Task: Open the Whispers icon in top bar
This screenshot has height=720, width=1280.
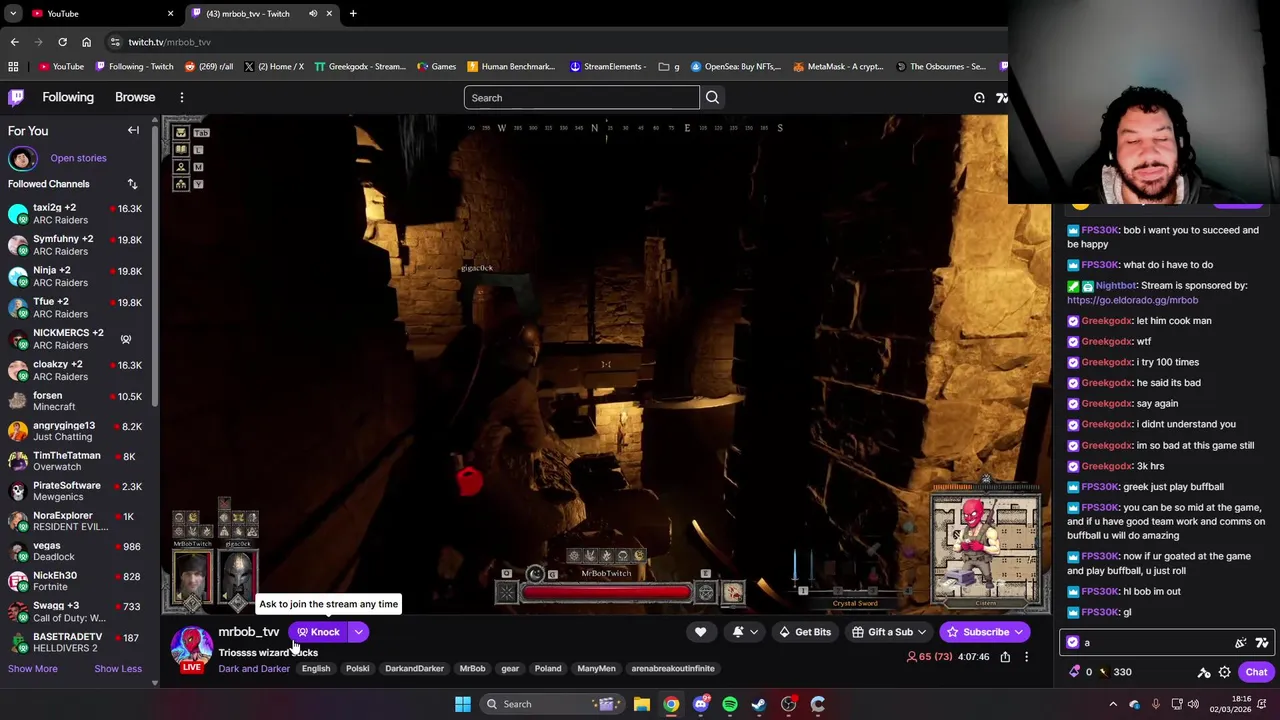Action: (x=979, y=98)
